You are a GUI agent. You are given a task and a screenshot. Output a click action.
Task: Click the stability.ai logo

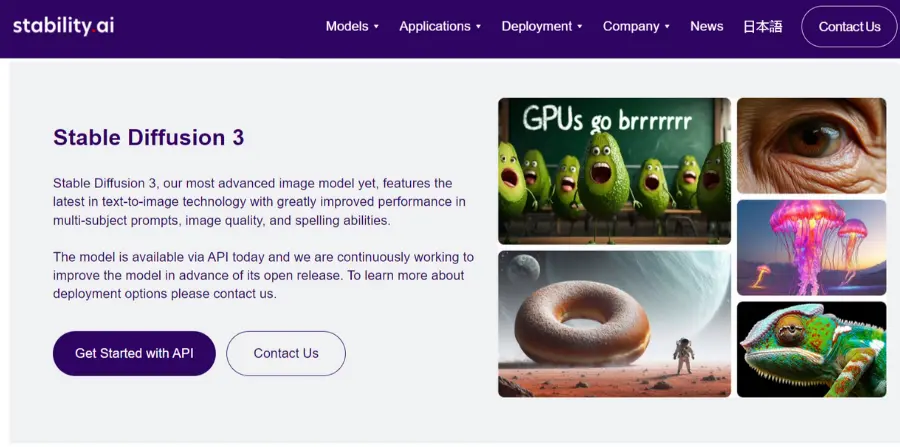63,26
